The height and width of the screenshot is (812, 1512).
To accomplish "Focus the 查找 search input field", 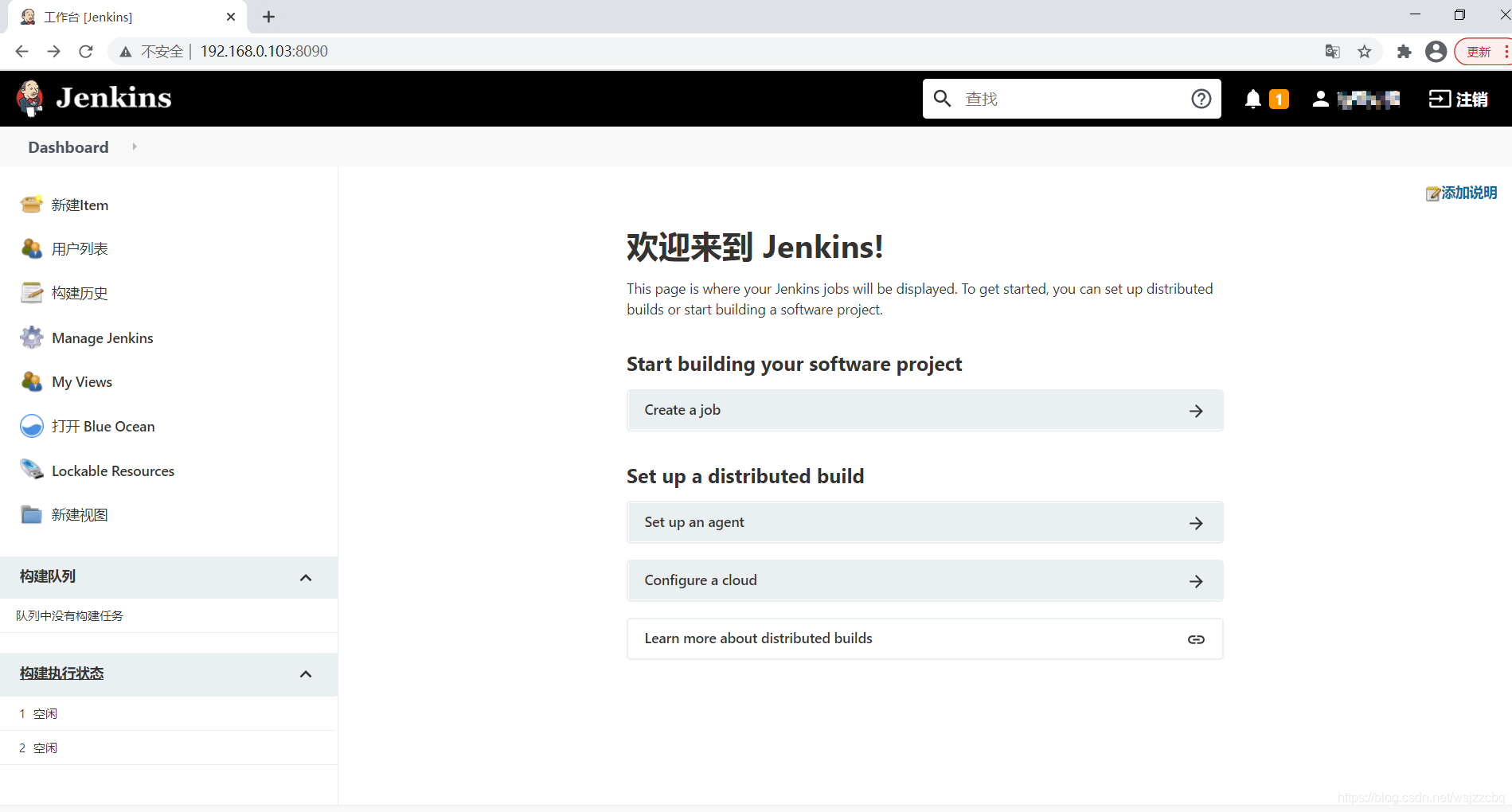I will click(1071, 99).
